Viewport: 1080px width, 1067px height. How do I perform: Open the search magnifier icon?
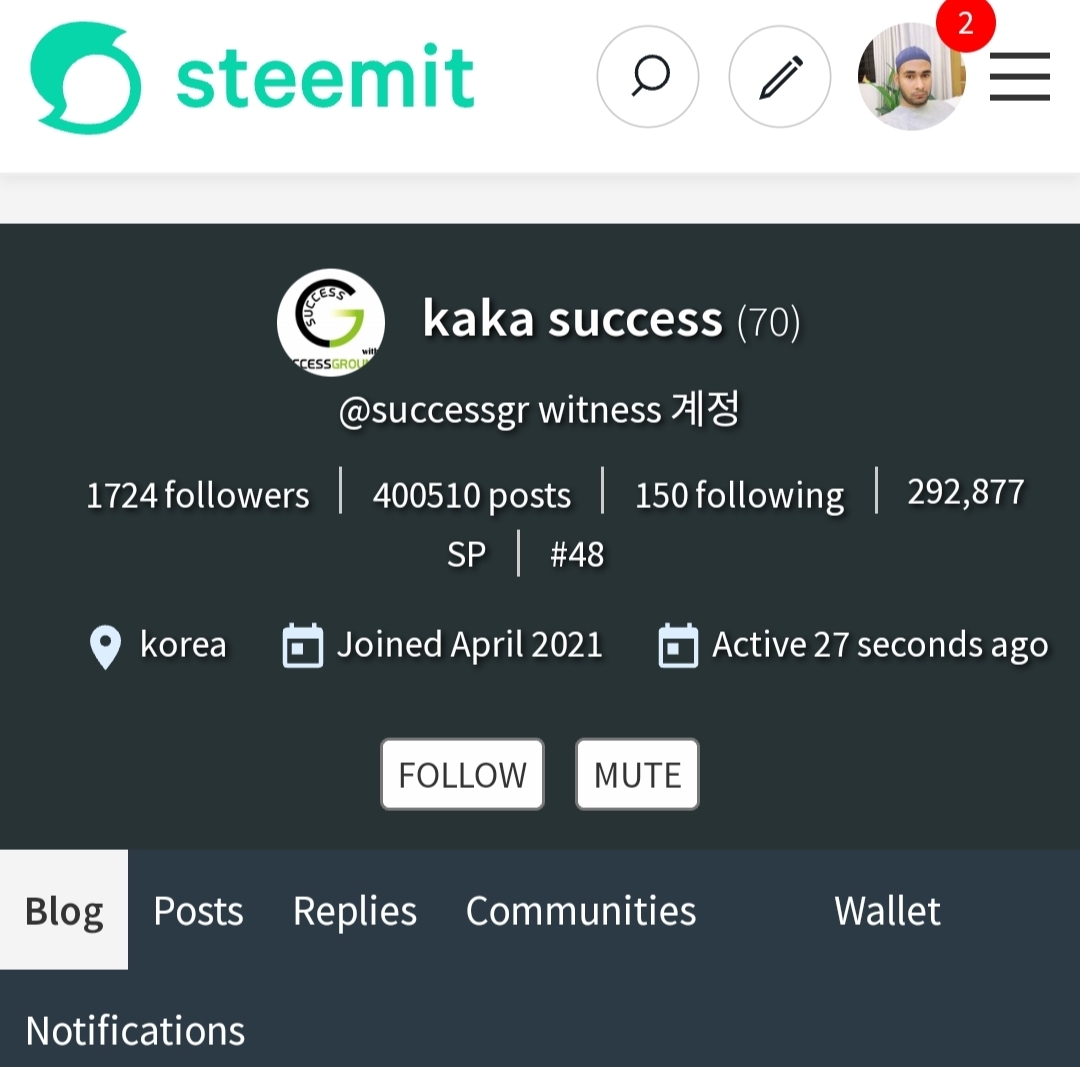tap(647, 76)
